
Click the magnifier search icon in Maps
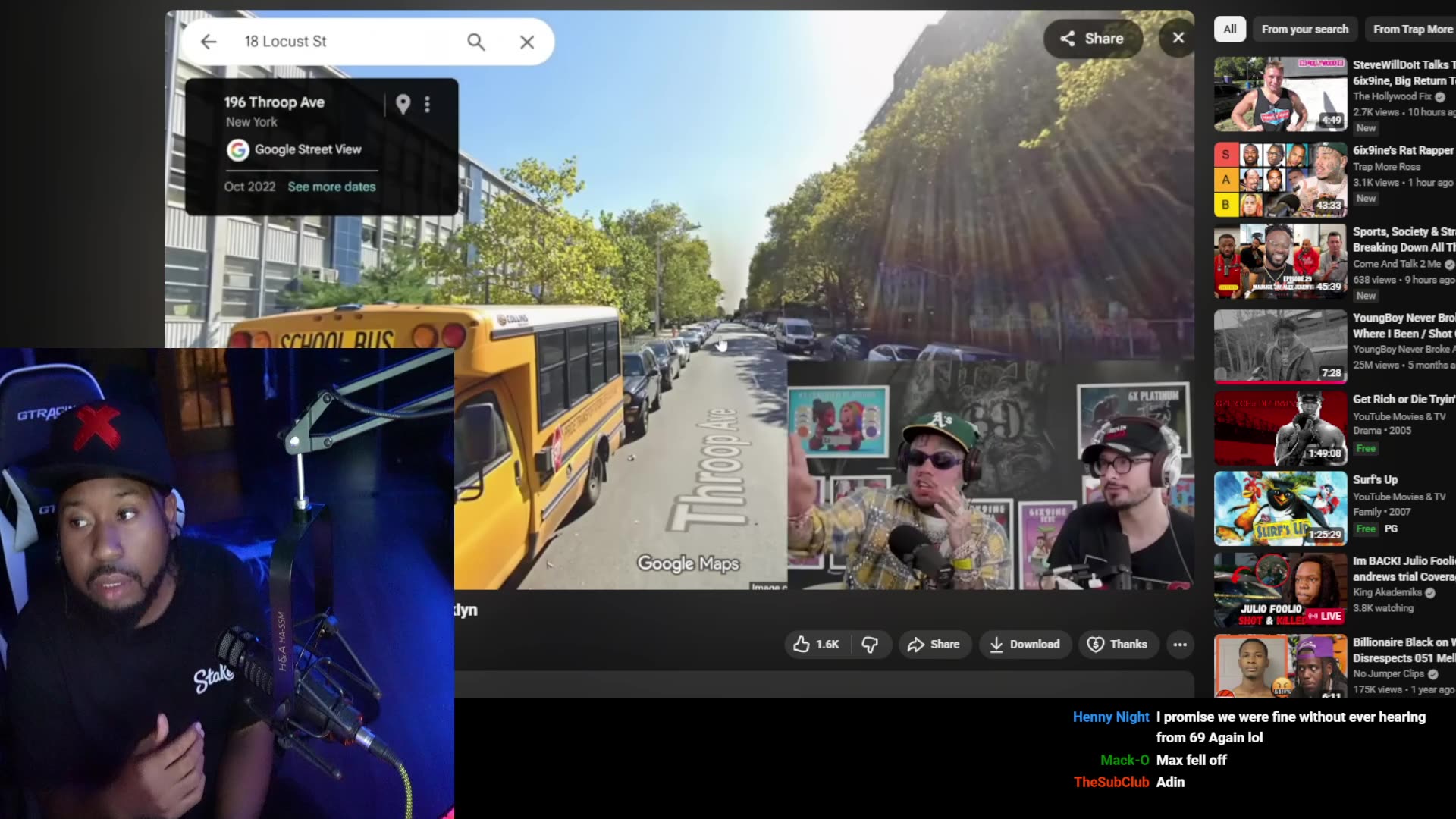coord(475,42)
